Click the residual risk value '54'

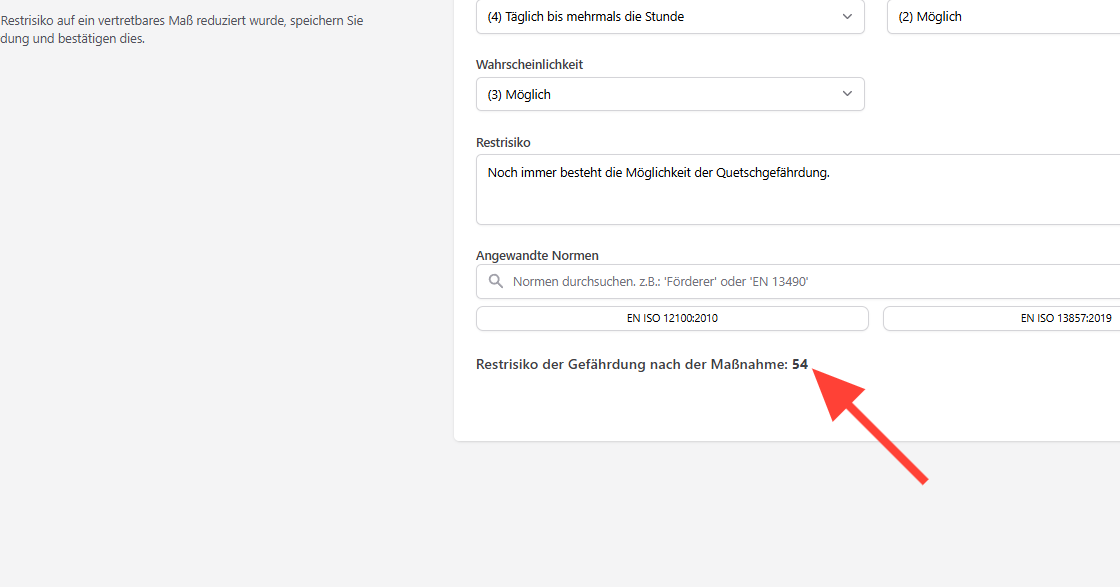800,364
